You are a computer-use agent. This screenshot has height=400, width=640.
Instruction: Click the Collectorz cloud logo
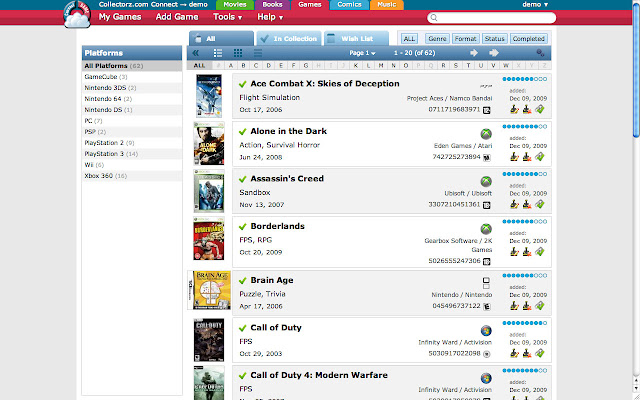coord(77,15)
